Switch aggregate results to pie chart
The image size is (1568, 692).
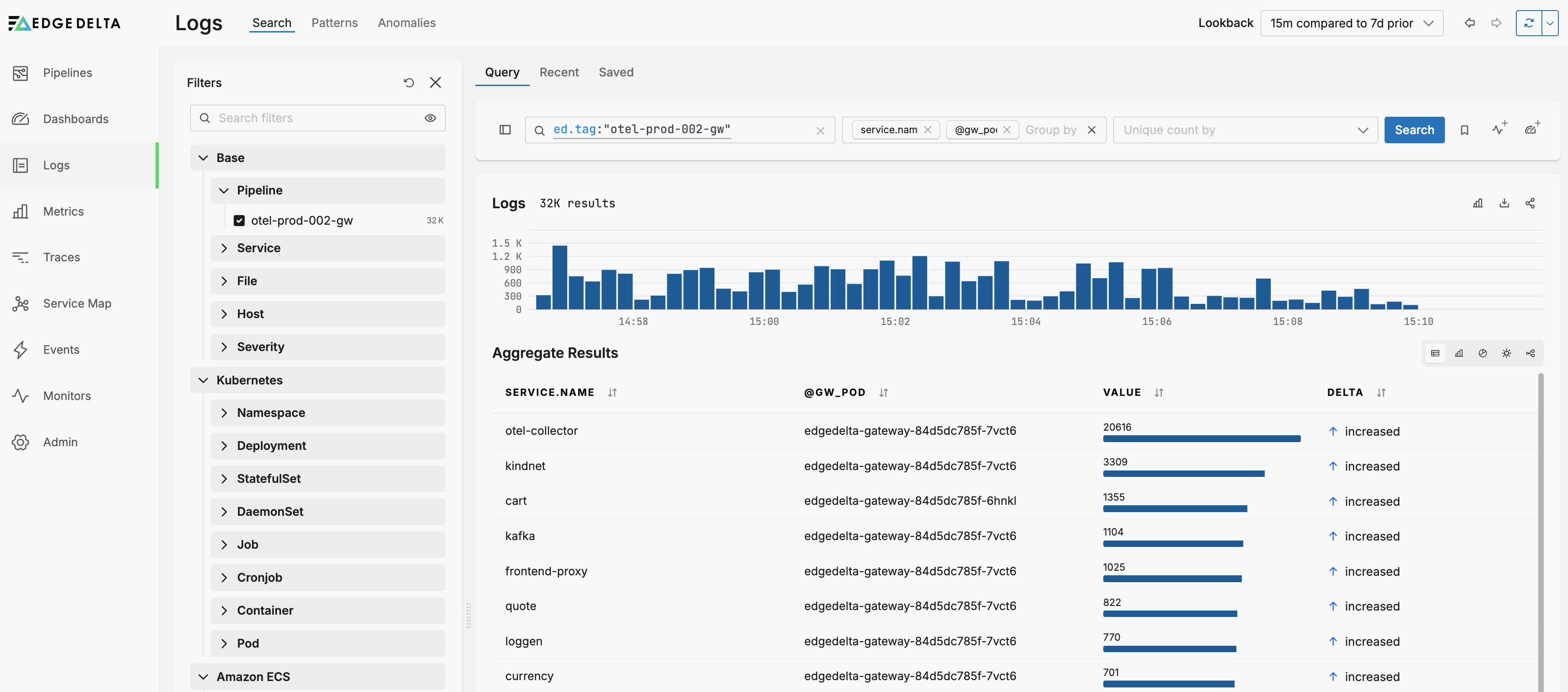pos(1483,353)
